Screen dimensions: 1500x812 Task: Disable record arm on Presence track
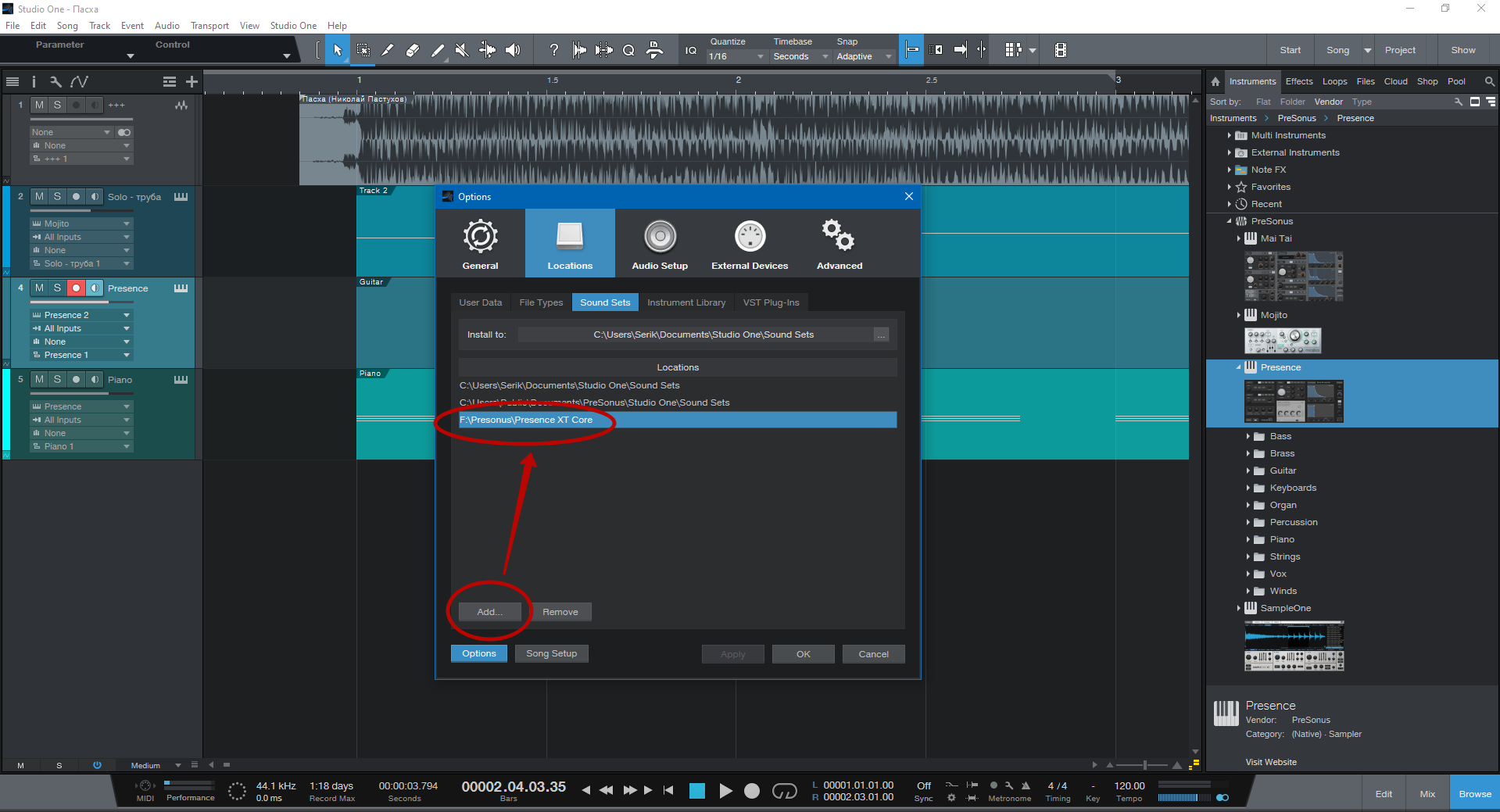pos(76,288)
